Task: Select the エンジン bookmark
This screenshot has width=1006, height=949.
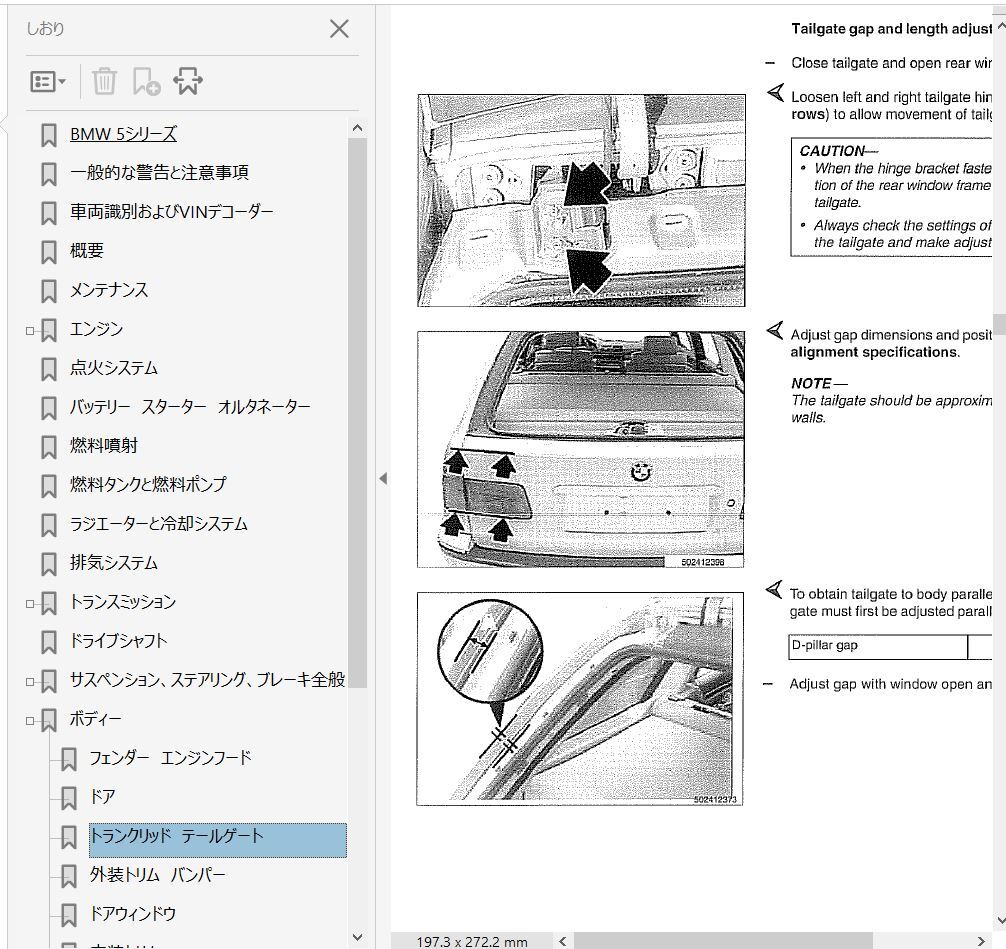Action: (x=96, y=329)
